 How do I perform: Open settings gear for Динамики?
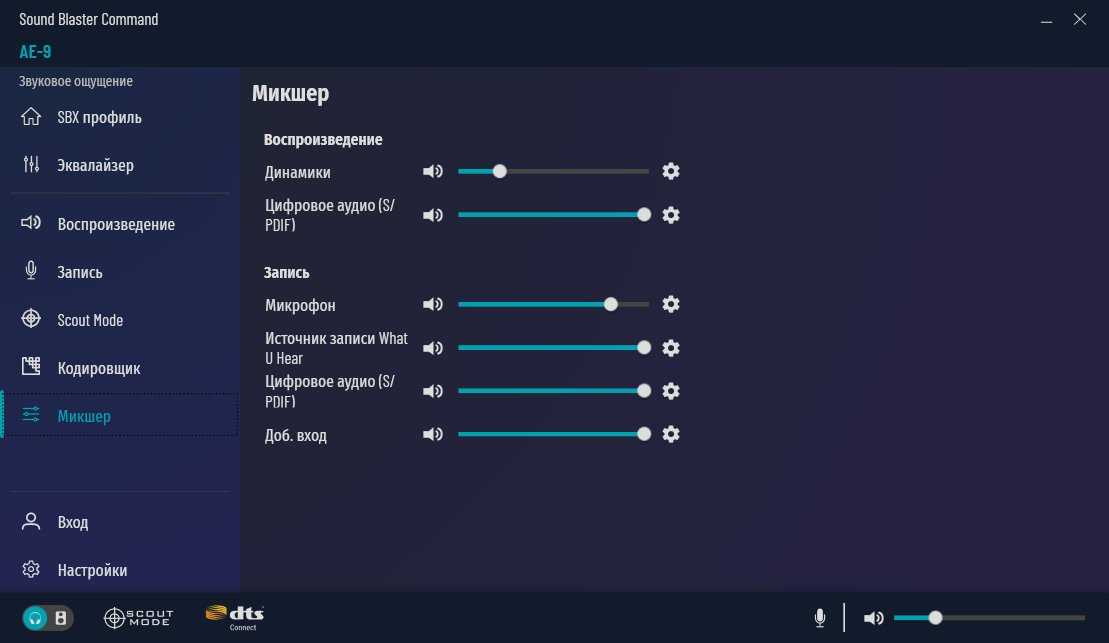(671, 171)
